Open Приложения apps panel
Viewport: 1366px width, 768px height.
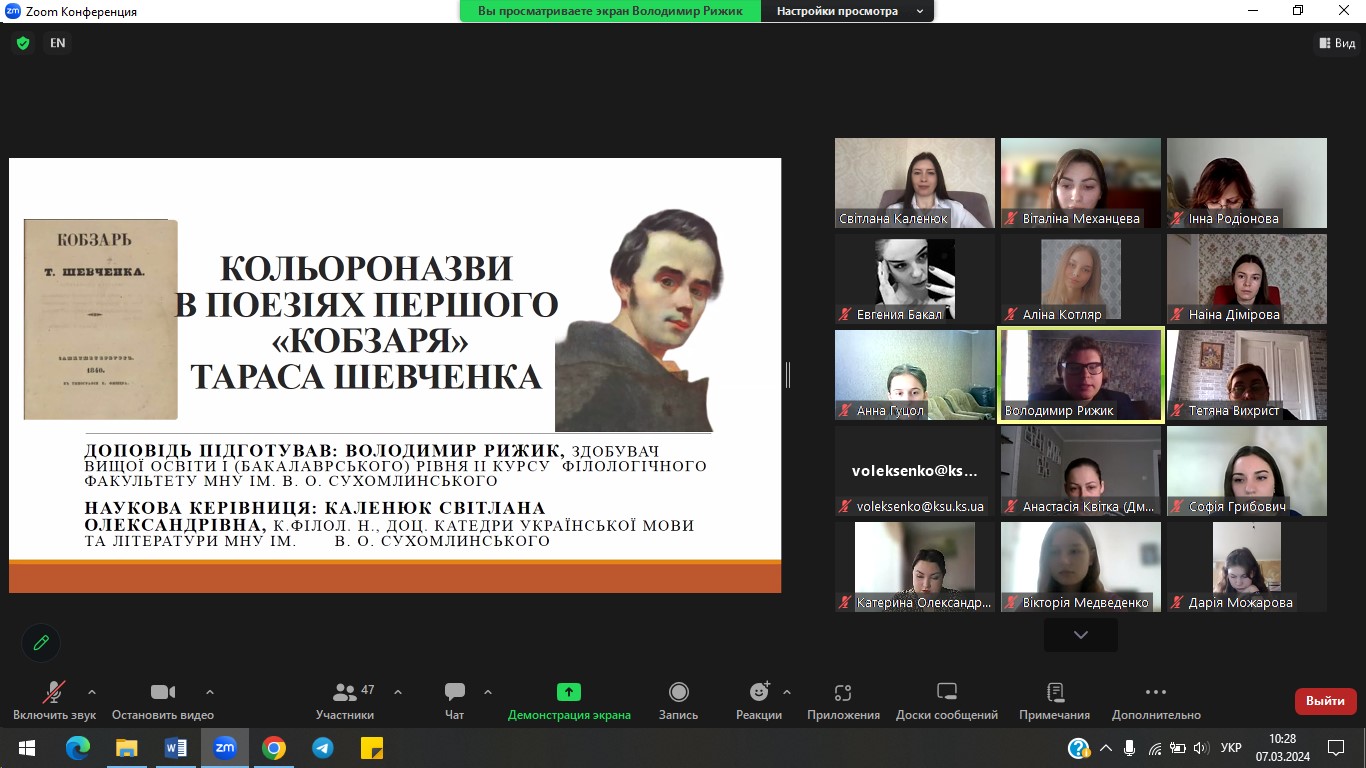[x=843, y=700]
